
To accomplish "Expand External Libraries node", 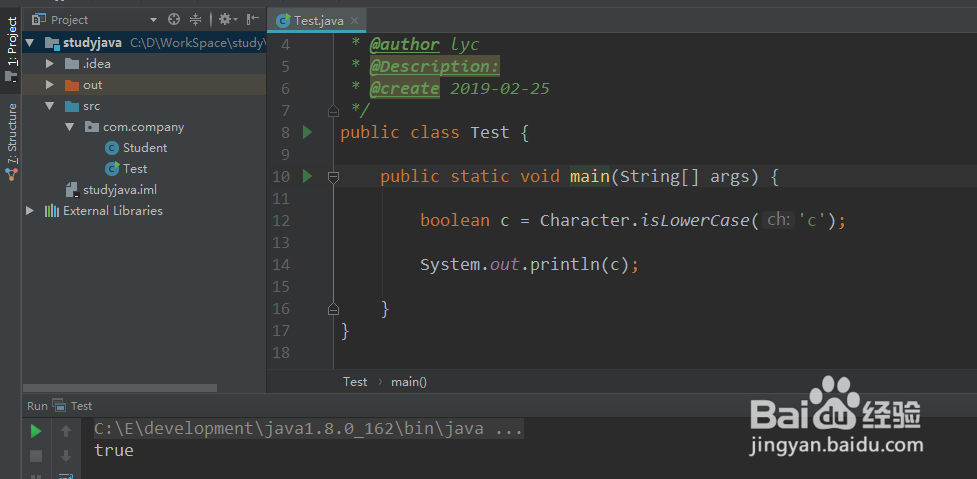I will [30, 211].
